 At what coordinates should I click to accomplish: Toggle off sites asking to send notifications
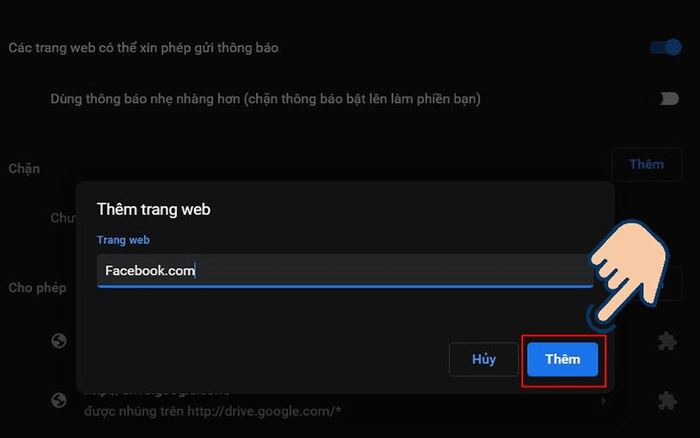coord(666,47)
